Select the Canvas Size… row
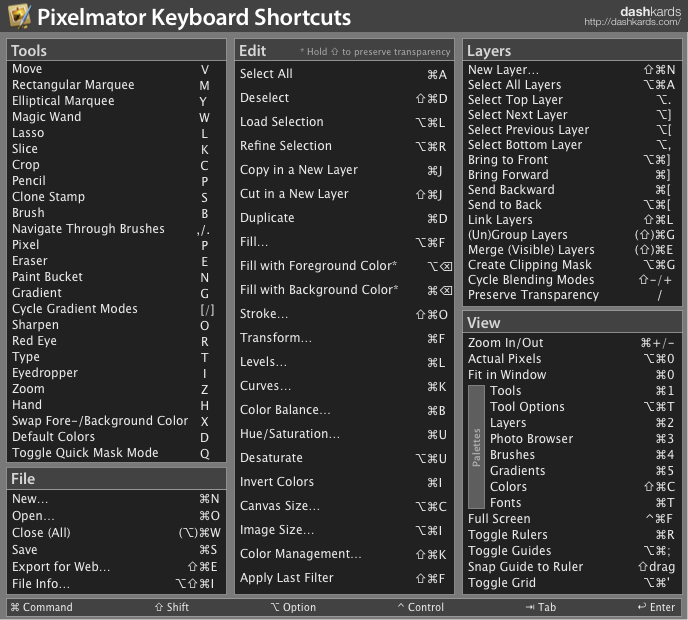Screen dimensions: 688x620 (344, 506)
